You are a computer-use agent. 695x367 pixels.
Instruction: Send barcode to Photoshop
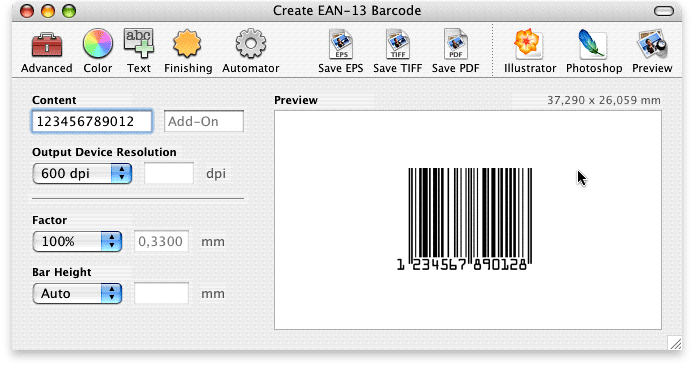(594, 51)
